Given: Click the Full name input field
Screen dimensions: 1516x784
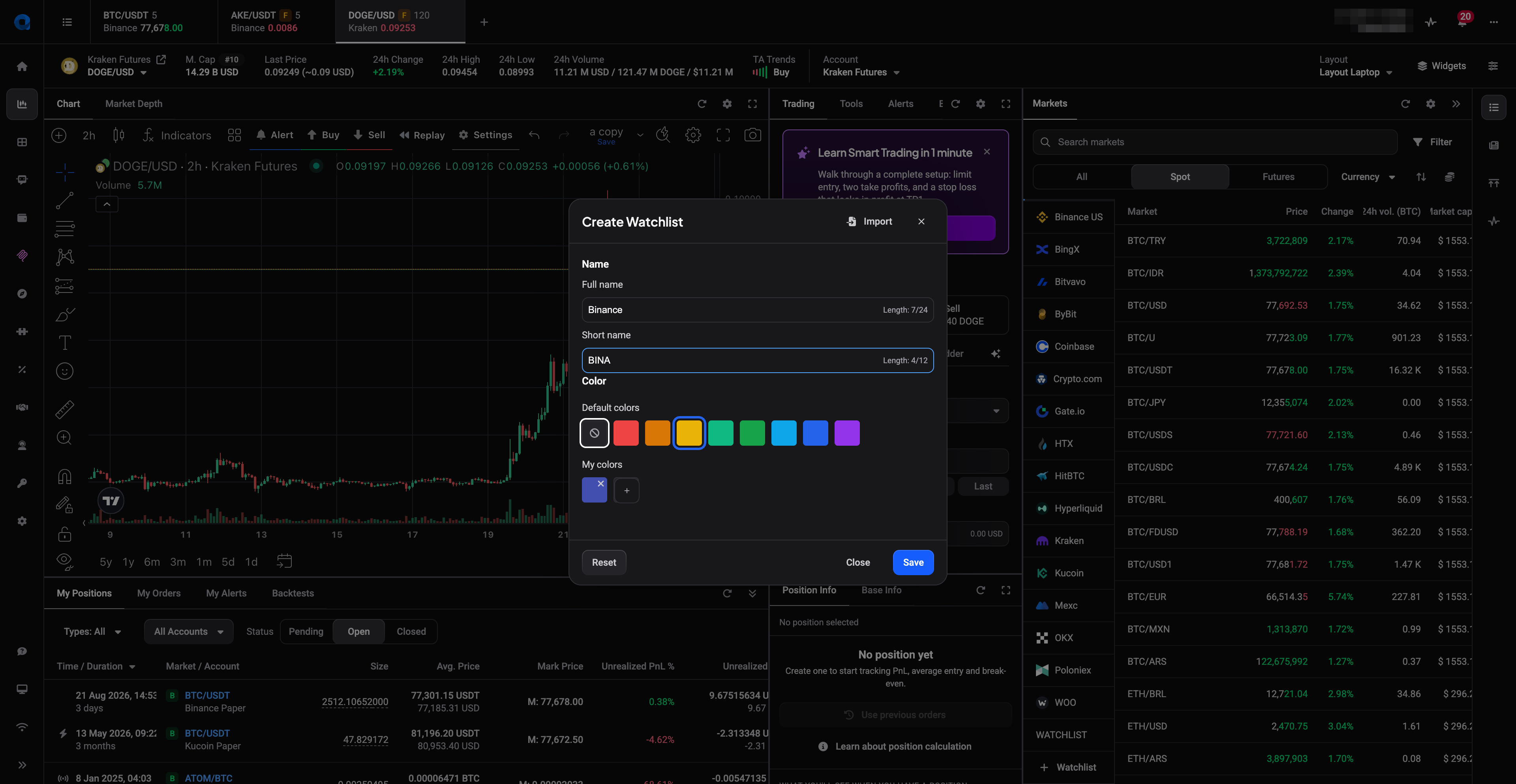Looking at the screenshot, I should coord(758,309).
